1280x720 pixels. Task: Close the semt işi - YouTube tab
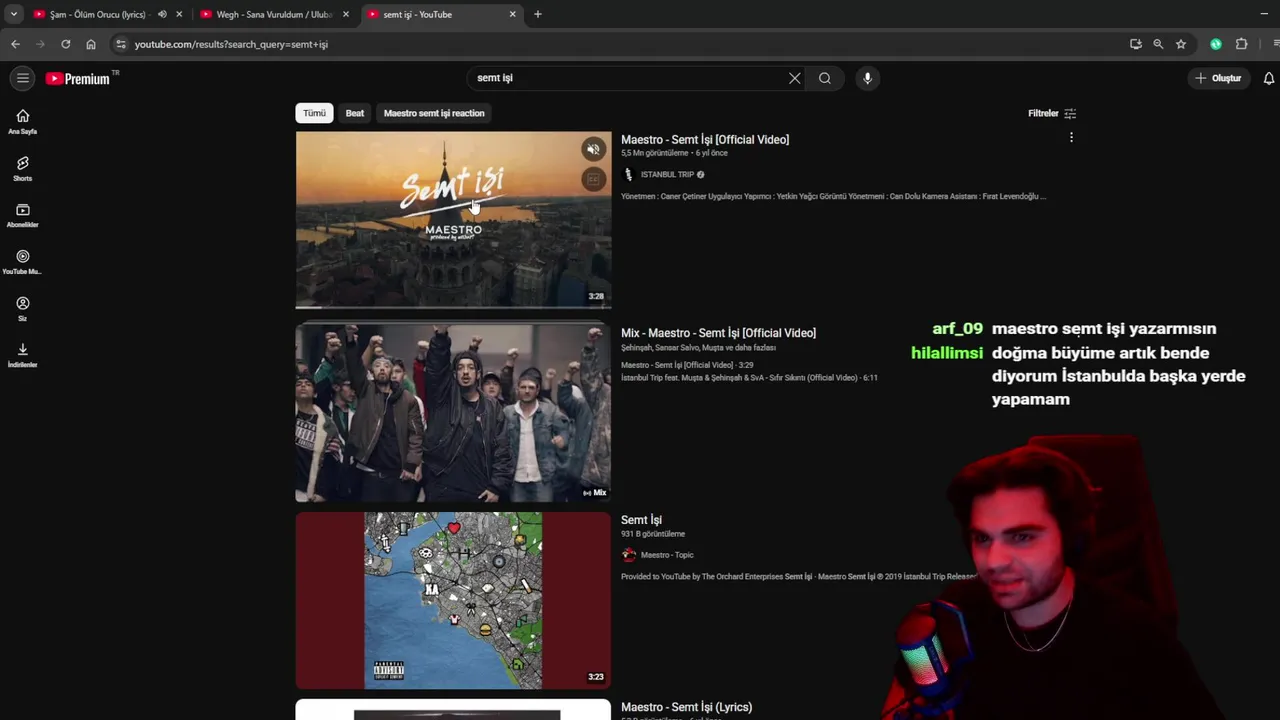513,14
